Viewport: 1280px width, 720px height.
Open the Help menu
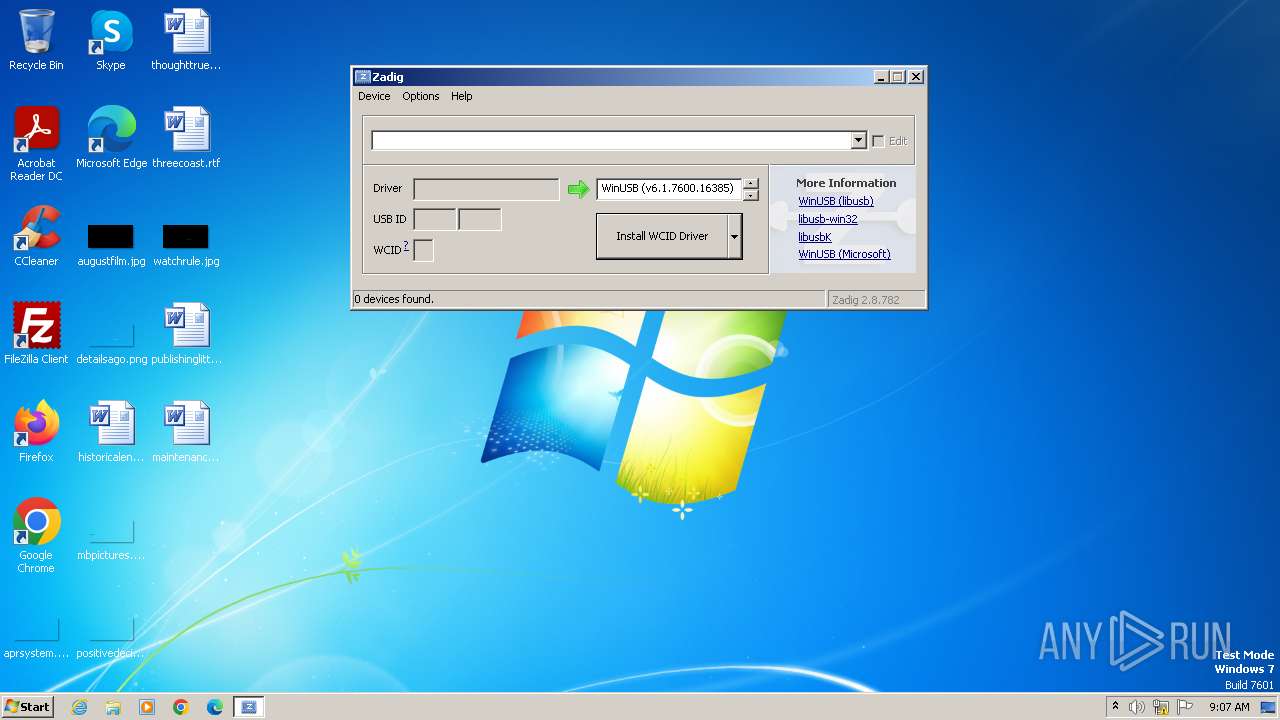461,96
